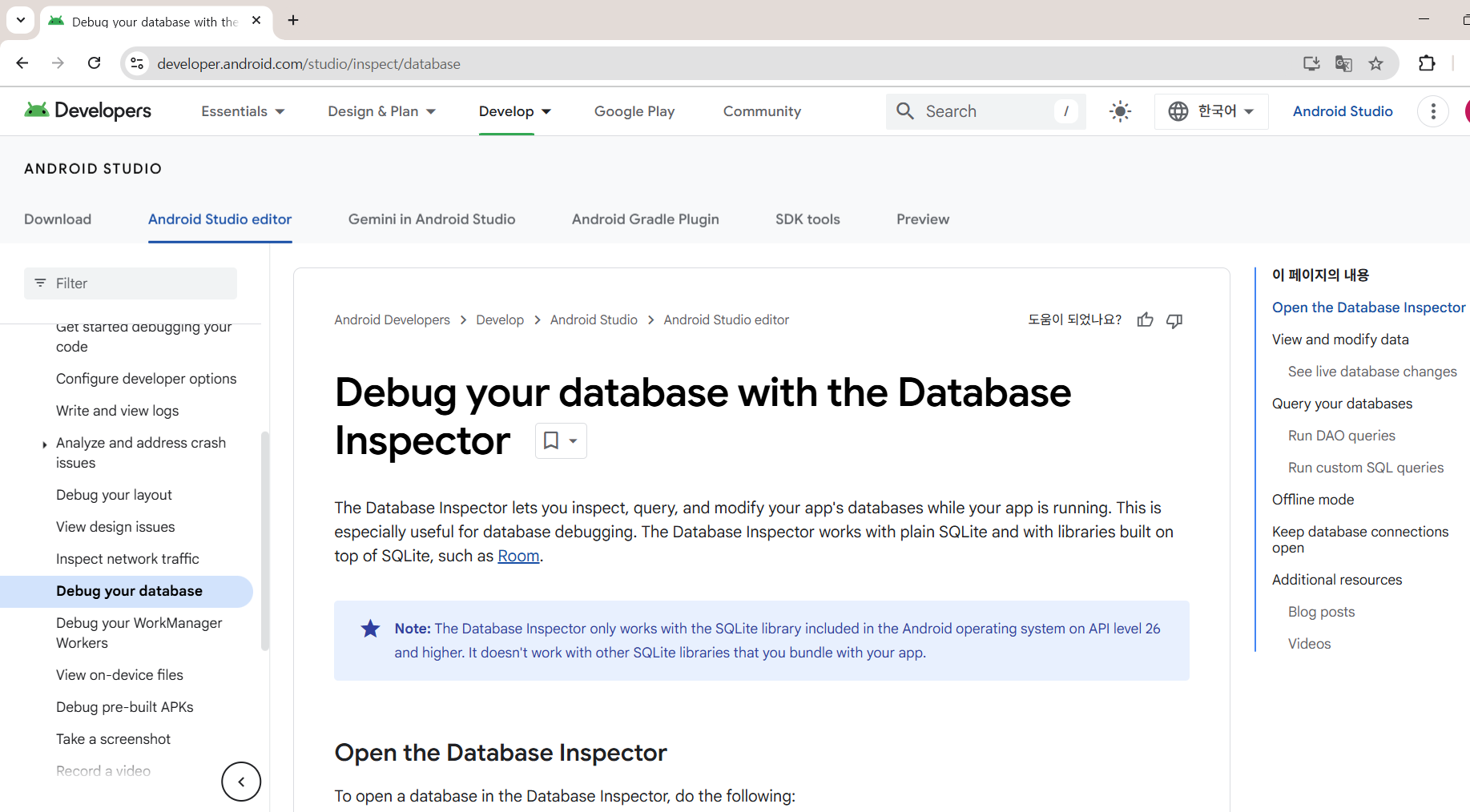This screenshot has height=812, width=1470.
Task: Open the 한국어 language dropdown
Action: [1211, 111]
